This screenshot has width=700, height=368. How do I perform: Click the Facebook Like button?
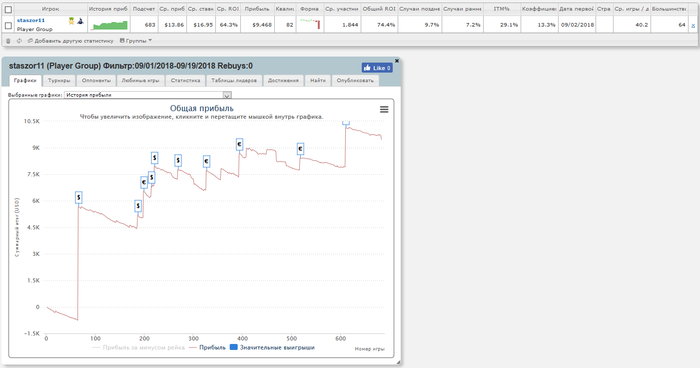coord(377,68)
